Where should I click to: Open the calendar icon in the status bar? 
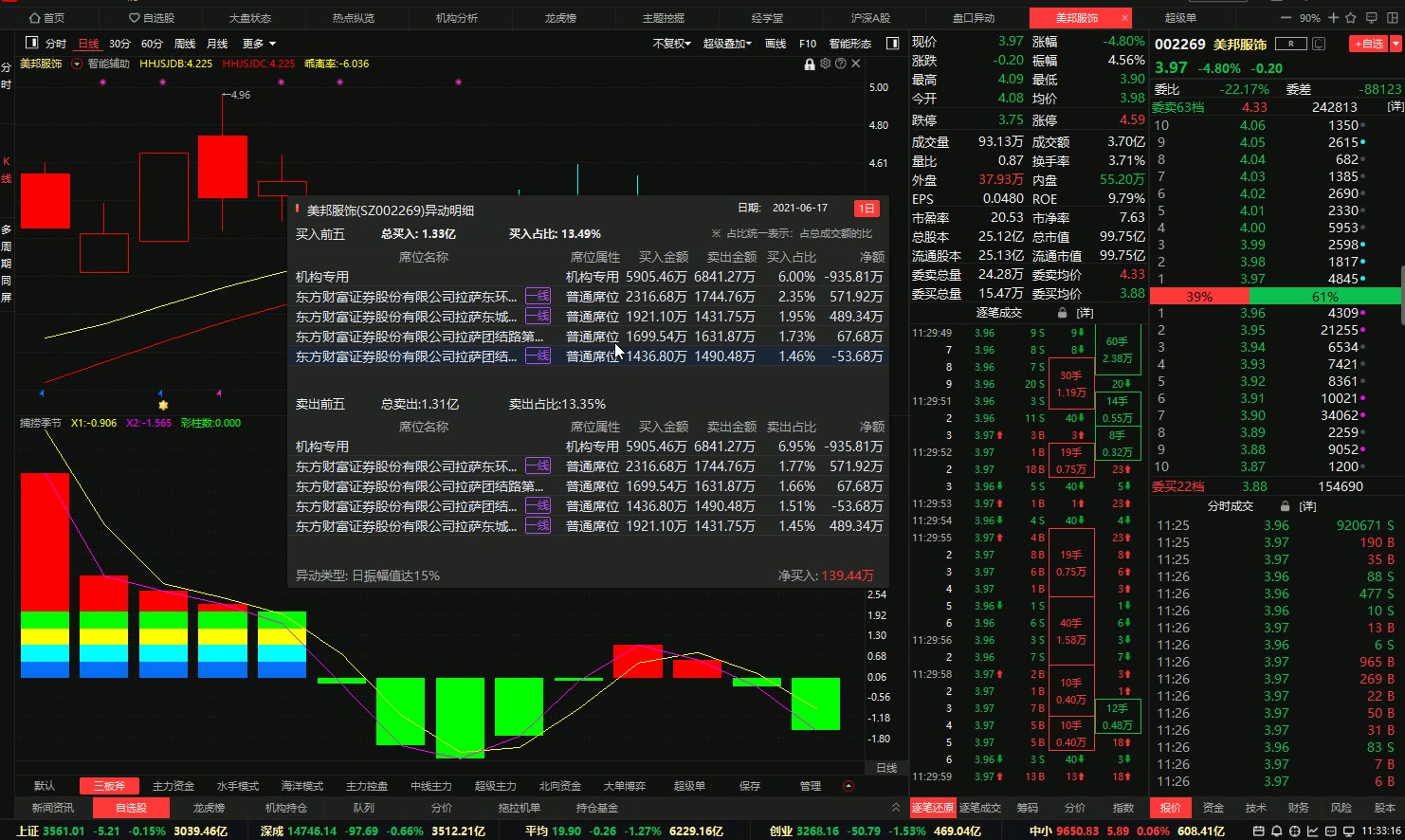[x=1259, y=831]
